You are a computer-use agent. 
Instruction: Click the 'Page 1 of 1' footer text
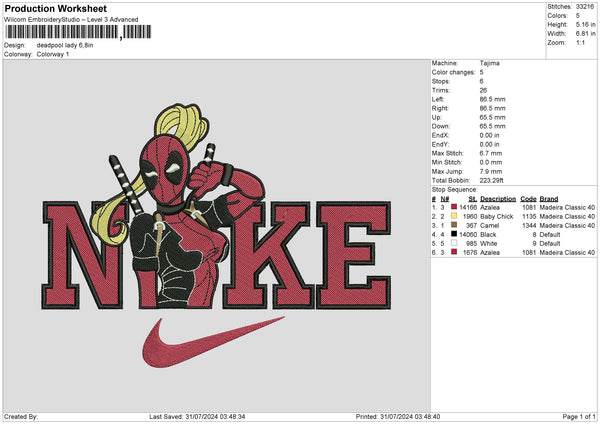[579, 416]
